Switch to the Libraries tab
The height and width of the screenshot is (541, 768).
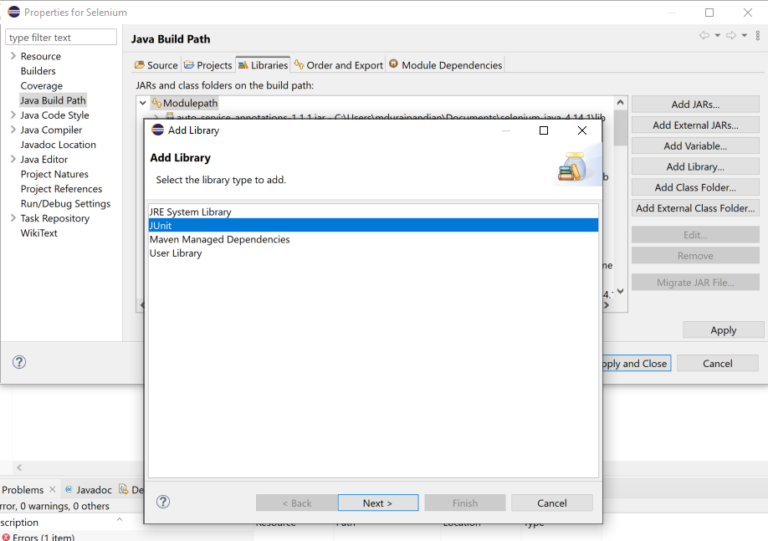pos(263,65)
